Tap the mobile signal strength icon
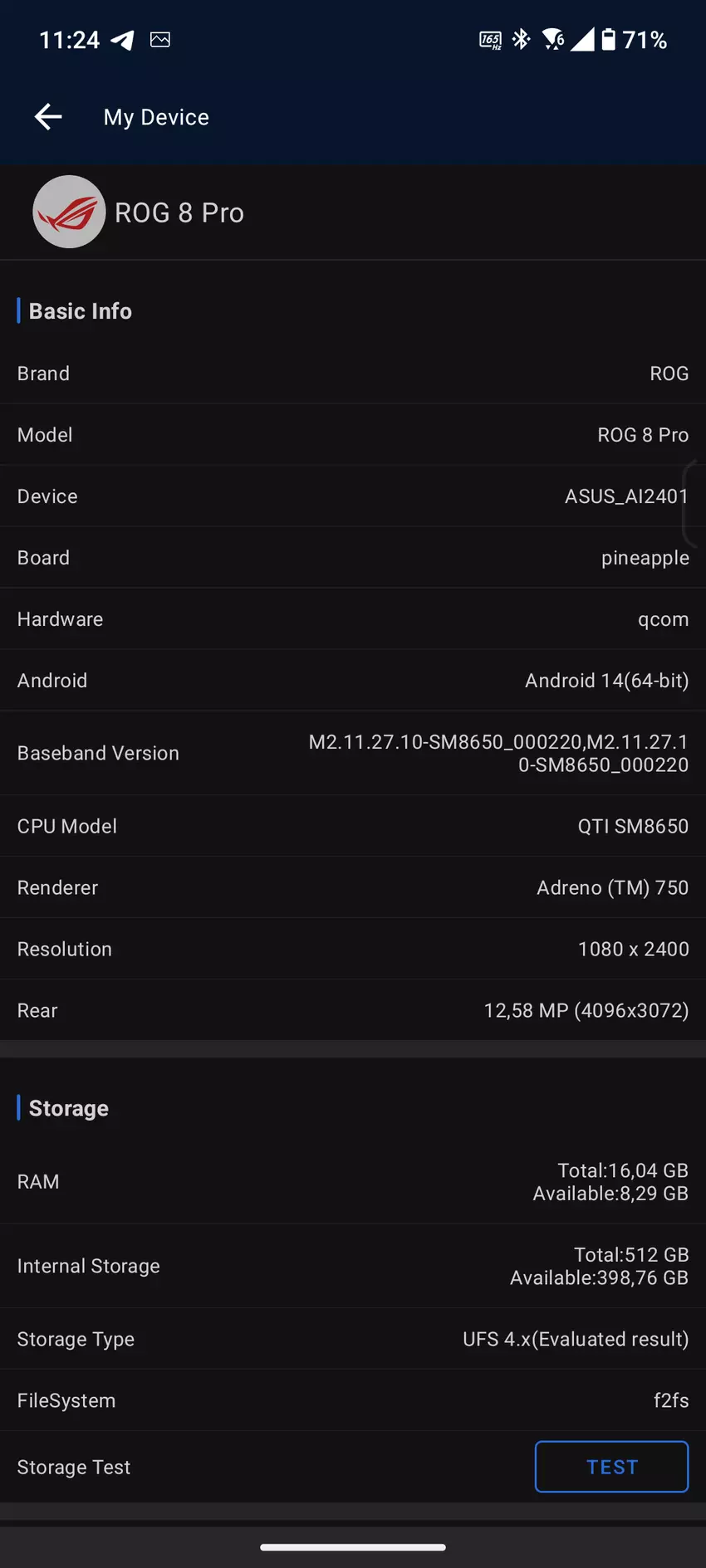Screen dimensions: 706x1568 582,40
